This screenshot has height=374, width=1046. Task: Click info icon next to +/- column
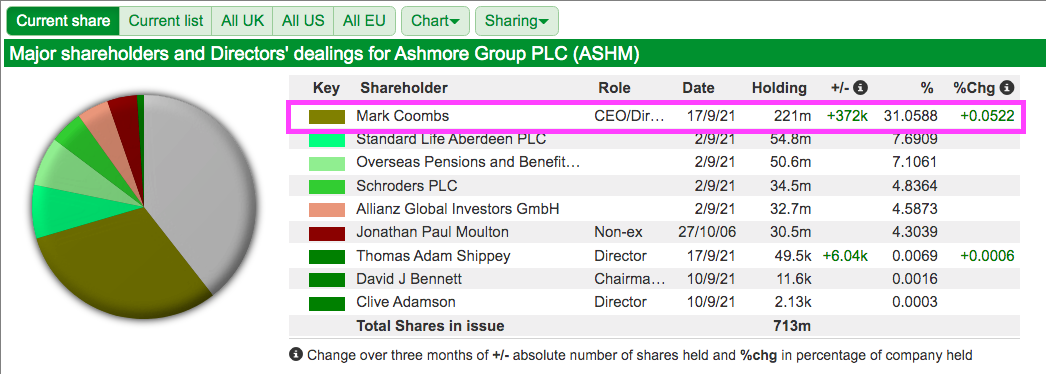[861, 87]
